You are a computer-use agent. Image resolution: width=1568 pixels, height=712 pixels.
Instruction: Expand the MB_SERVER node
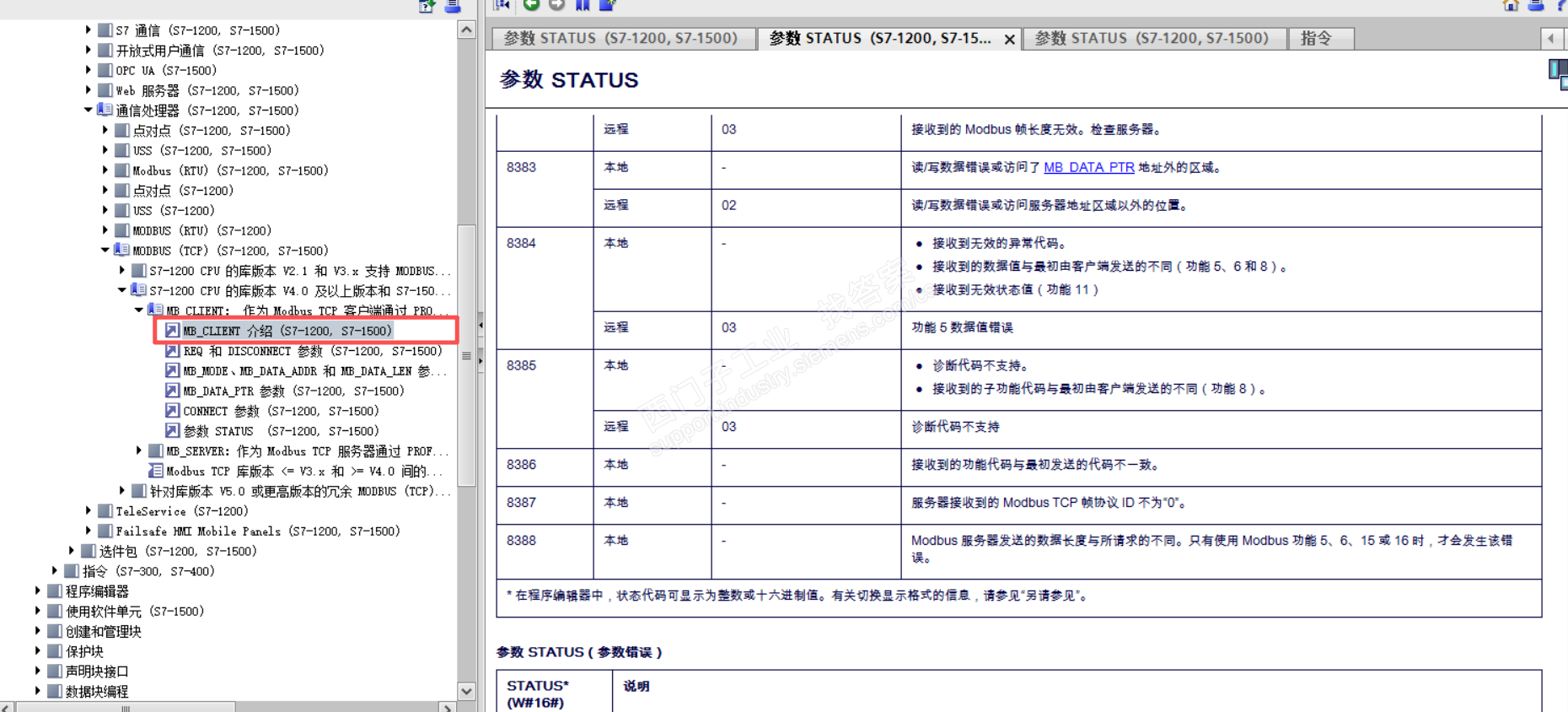[138, 450]
